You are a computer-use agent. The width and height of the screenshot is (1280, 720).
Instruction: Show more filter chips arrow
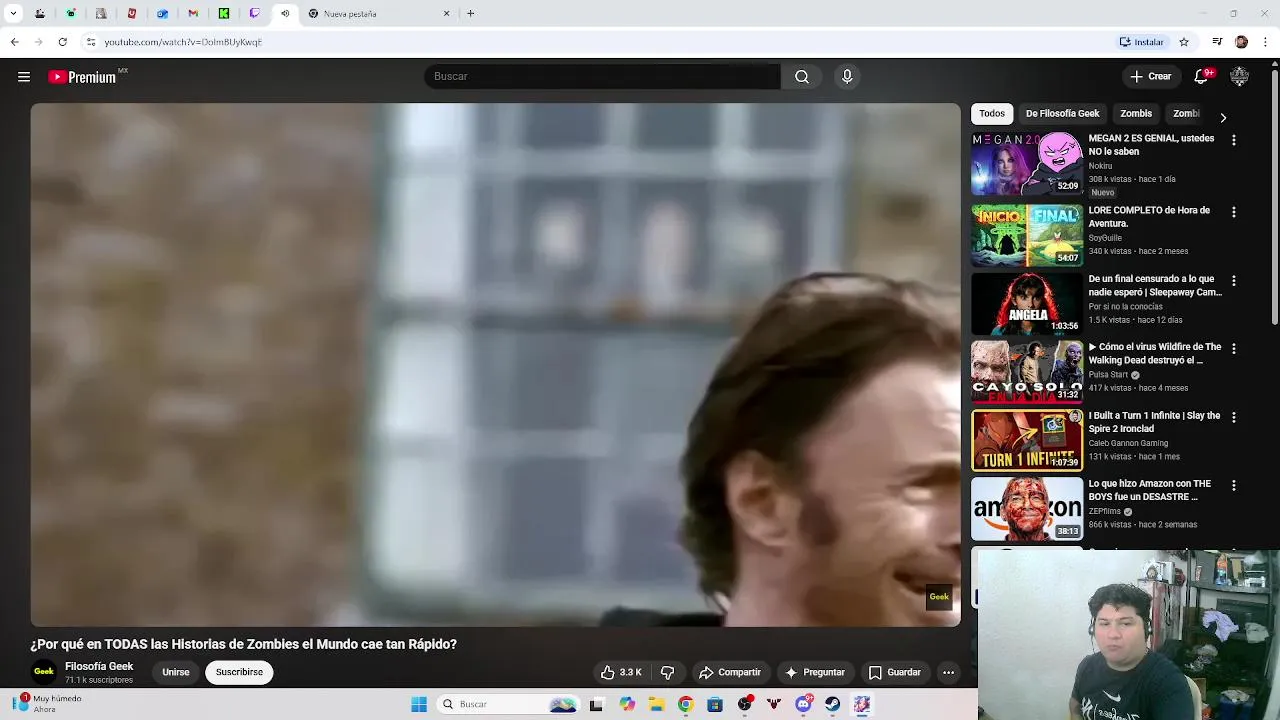[x=1223, y=118]
